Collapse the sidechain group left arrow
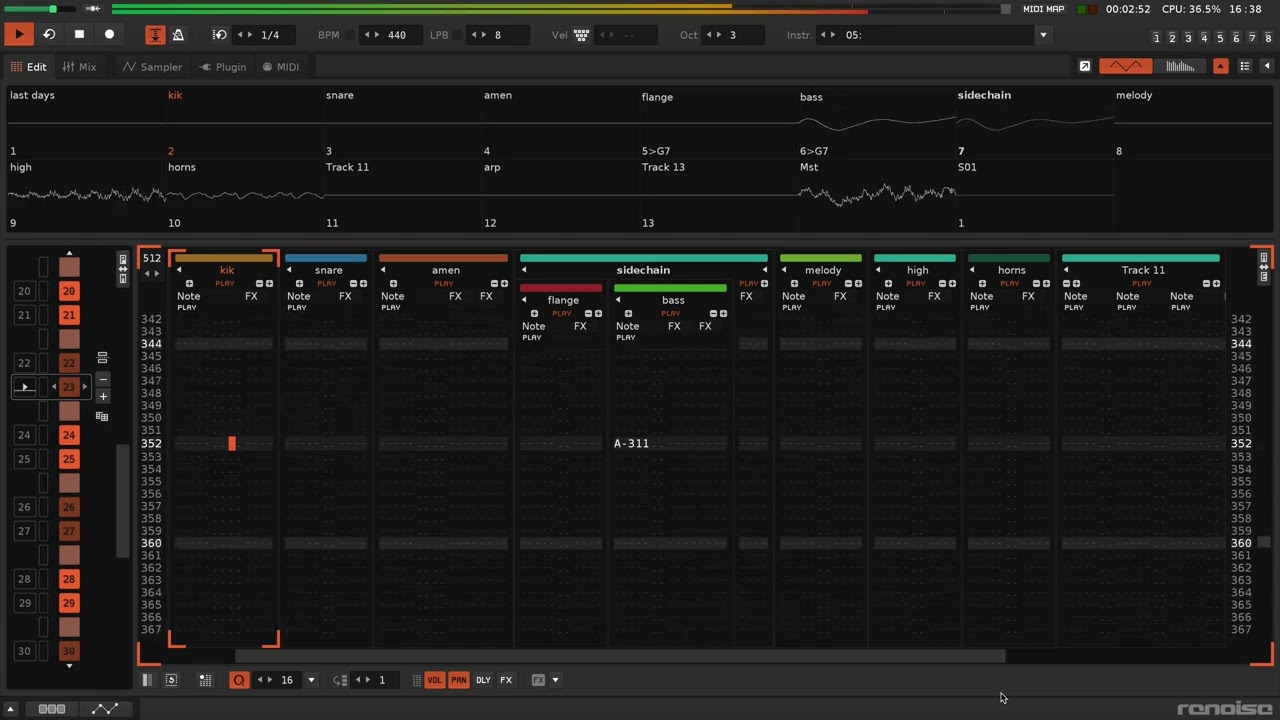This screenshot has height=720, width=1280. [x=524, y=270]
